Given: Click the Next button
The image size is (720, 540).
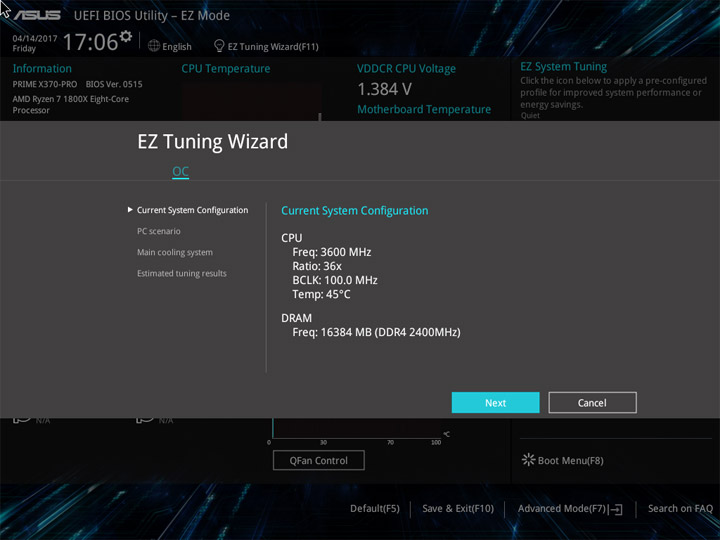Looking at the screenshot, I should click(x=495, y=403).
